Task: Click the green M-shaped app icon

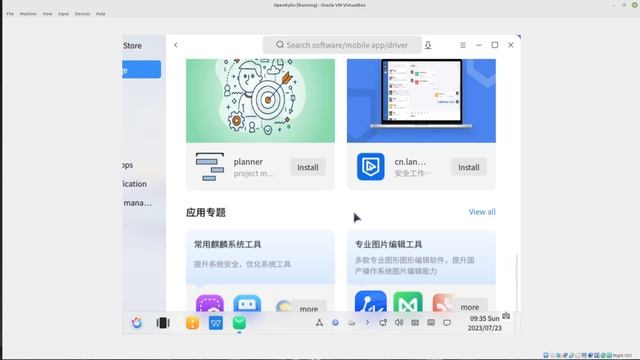Action: [x=408, y=302]
